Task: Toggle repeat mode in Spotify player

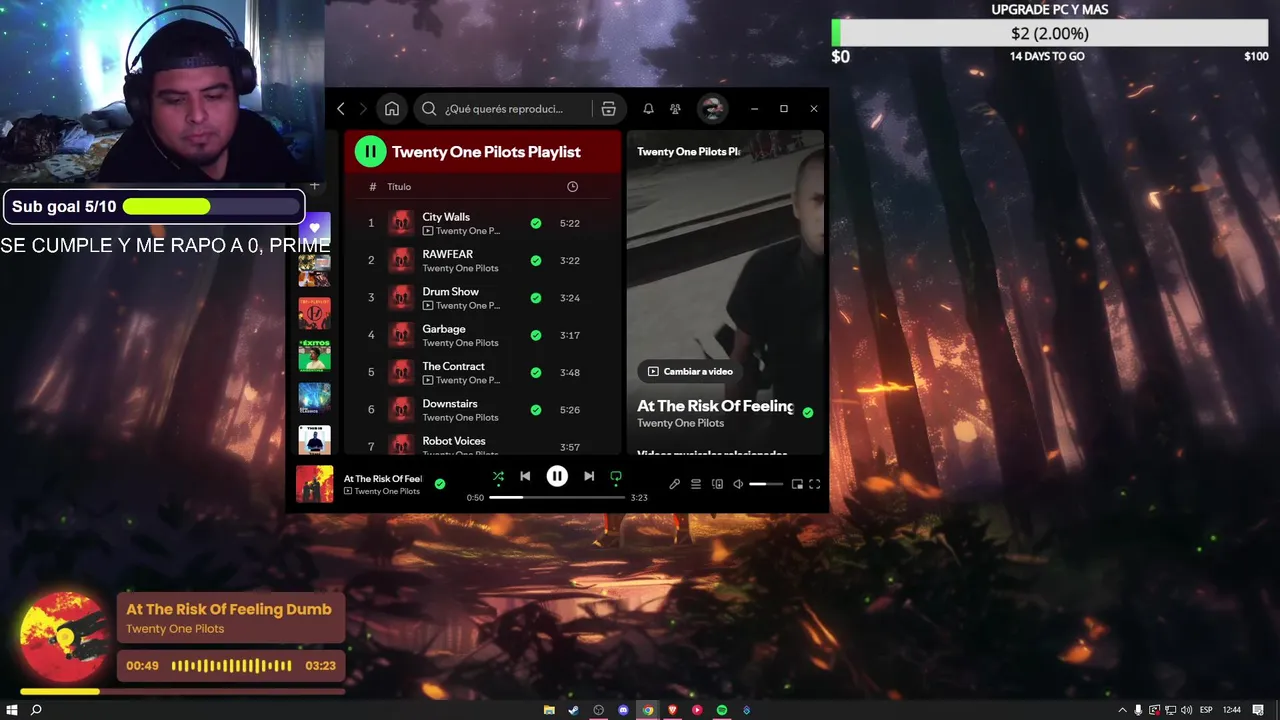Action: click(616, 476)
